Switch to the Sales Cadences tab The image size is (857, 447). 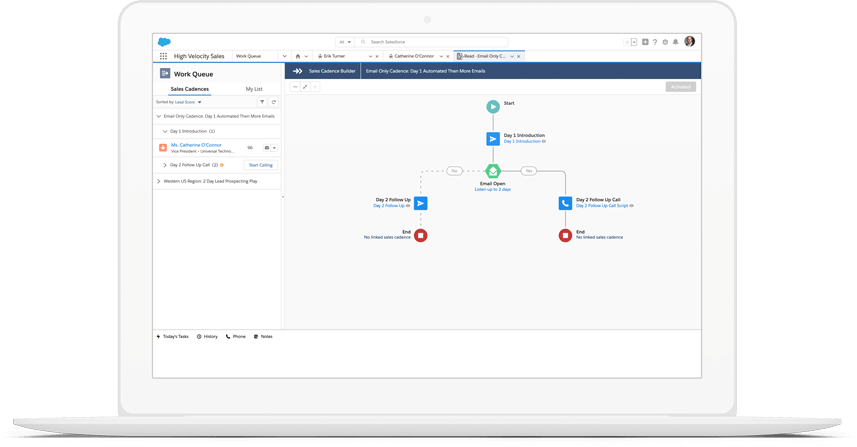[x=190, y=89]
